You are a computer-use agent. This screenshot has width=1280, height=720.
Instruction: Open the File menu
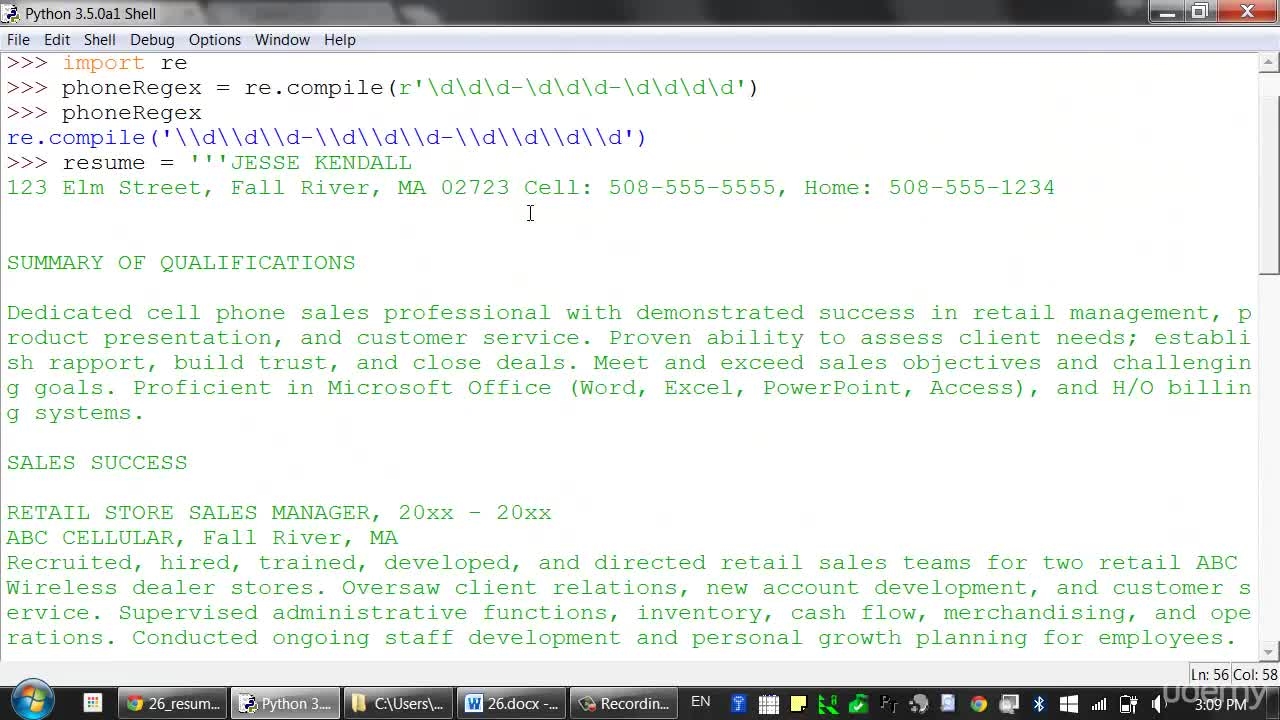point(18,40)
